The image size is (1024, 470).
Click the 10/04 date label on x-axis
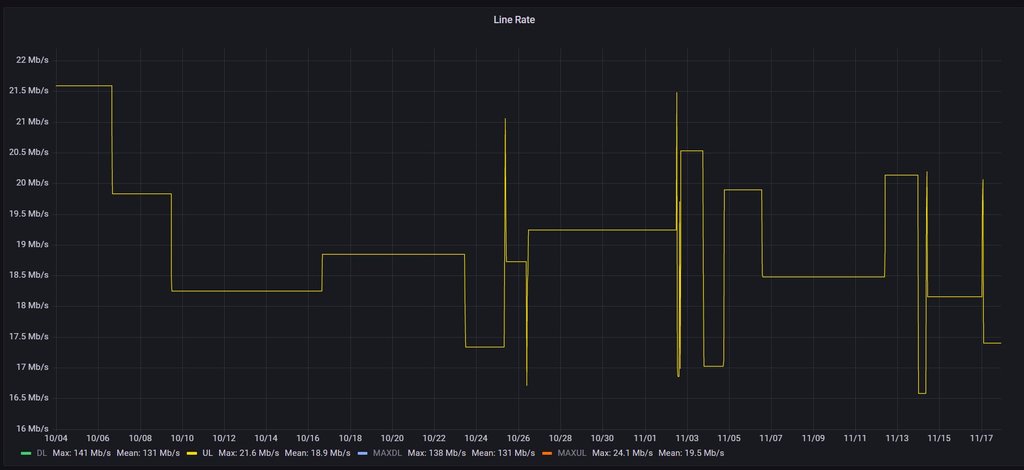56,438
